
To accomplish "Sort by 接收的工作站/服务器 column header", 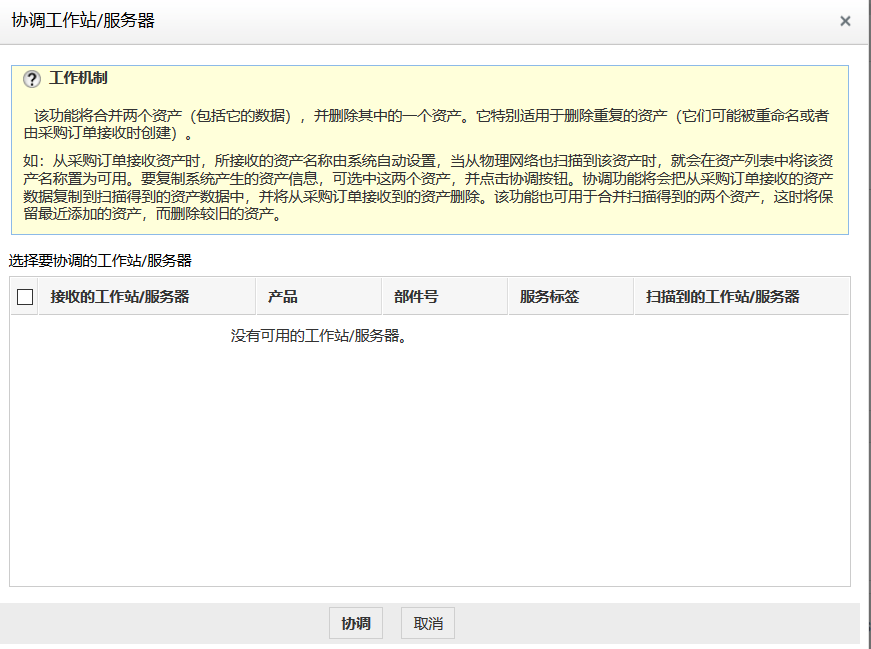I will coord(120,297).
